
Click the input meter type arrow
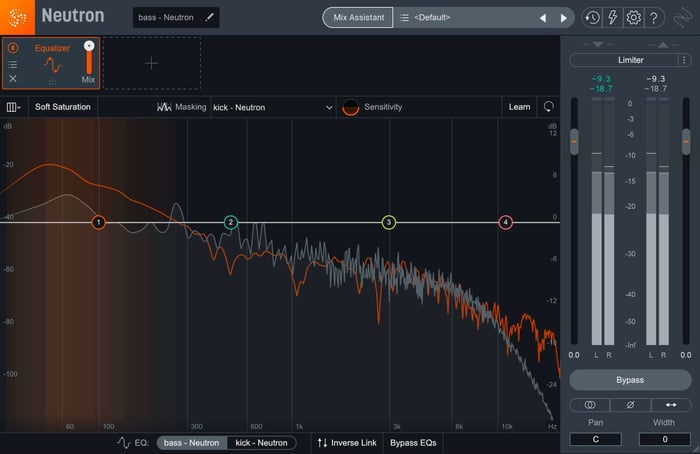coord(598,44)
